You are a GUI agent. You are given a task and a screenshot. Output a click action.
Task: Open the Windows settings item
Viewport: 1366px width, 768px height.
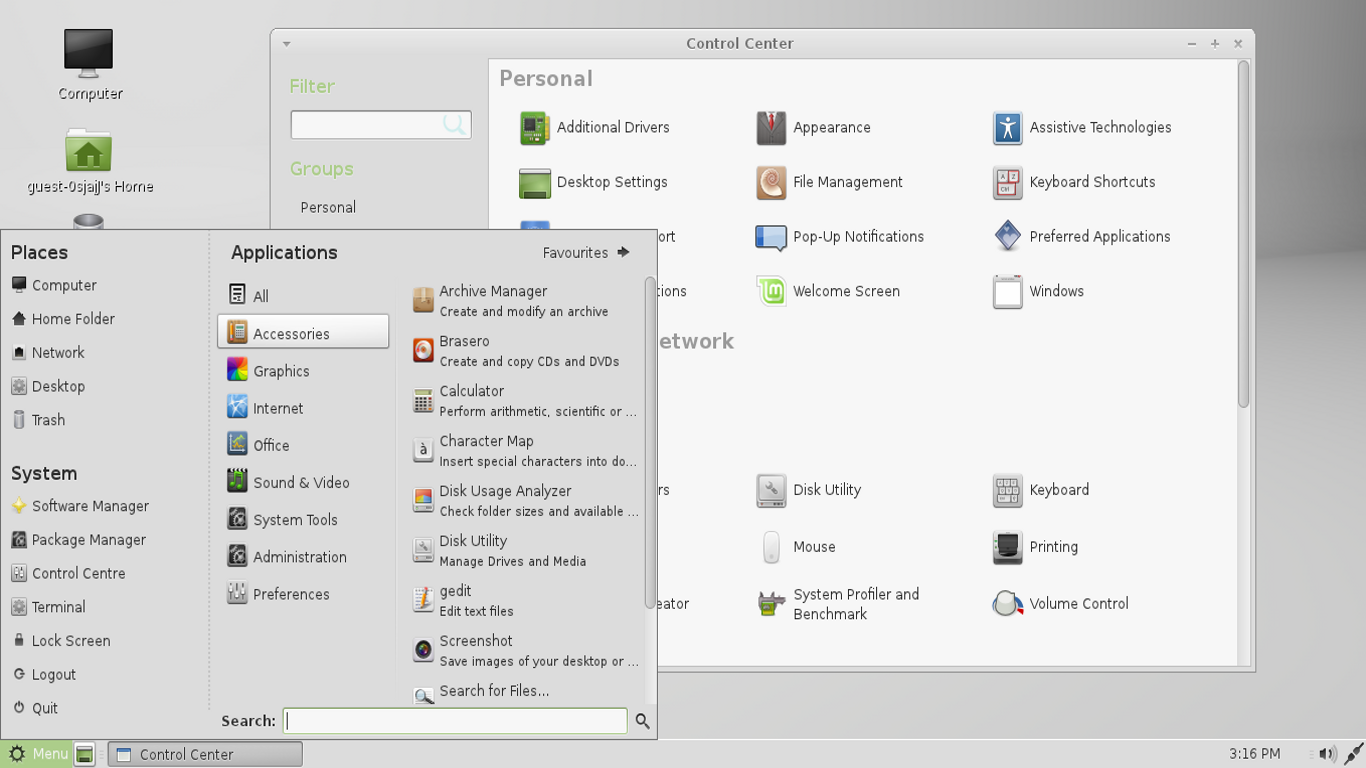point(1038,292)
